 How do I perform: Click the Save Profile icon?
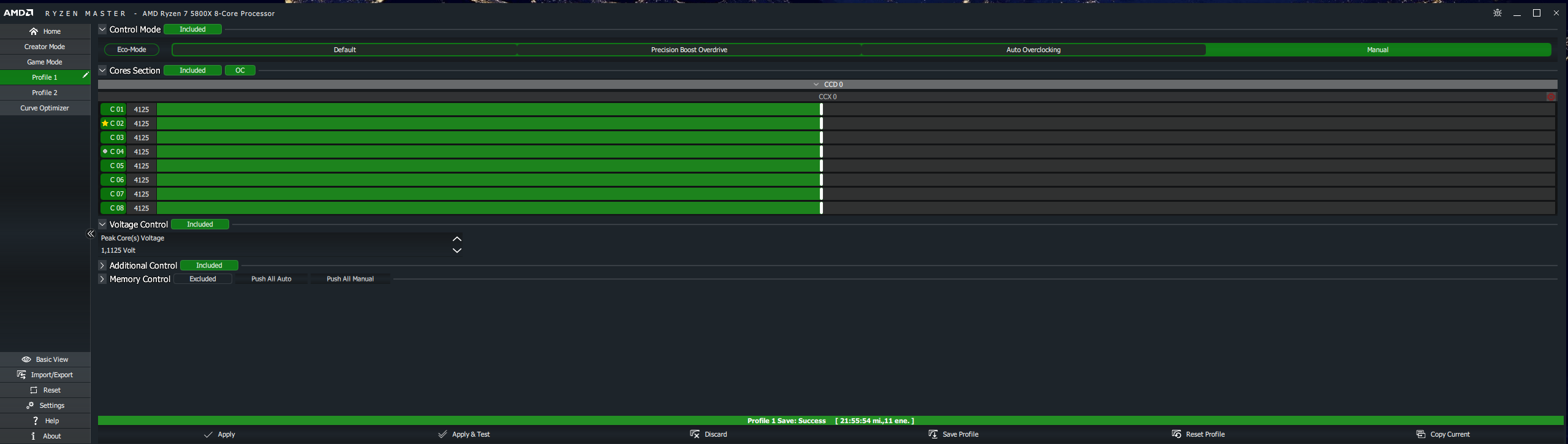(x=933, y=434)
